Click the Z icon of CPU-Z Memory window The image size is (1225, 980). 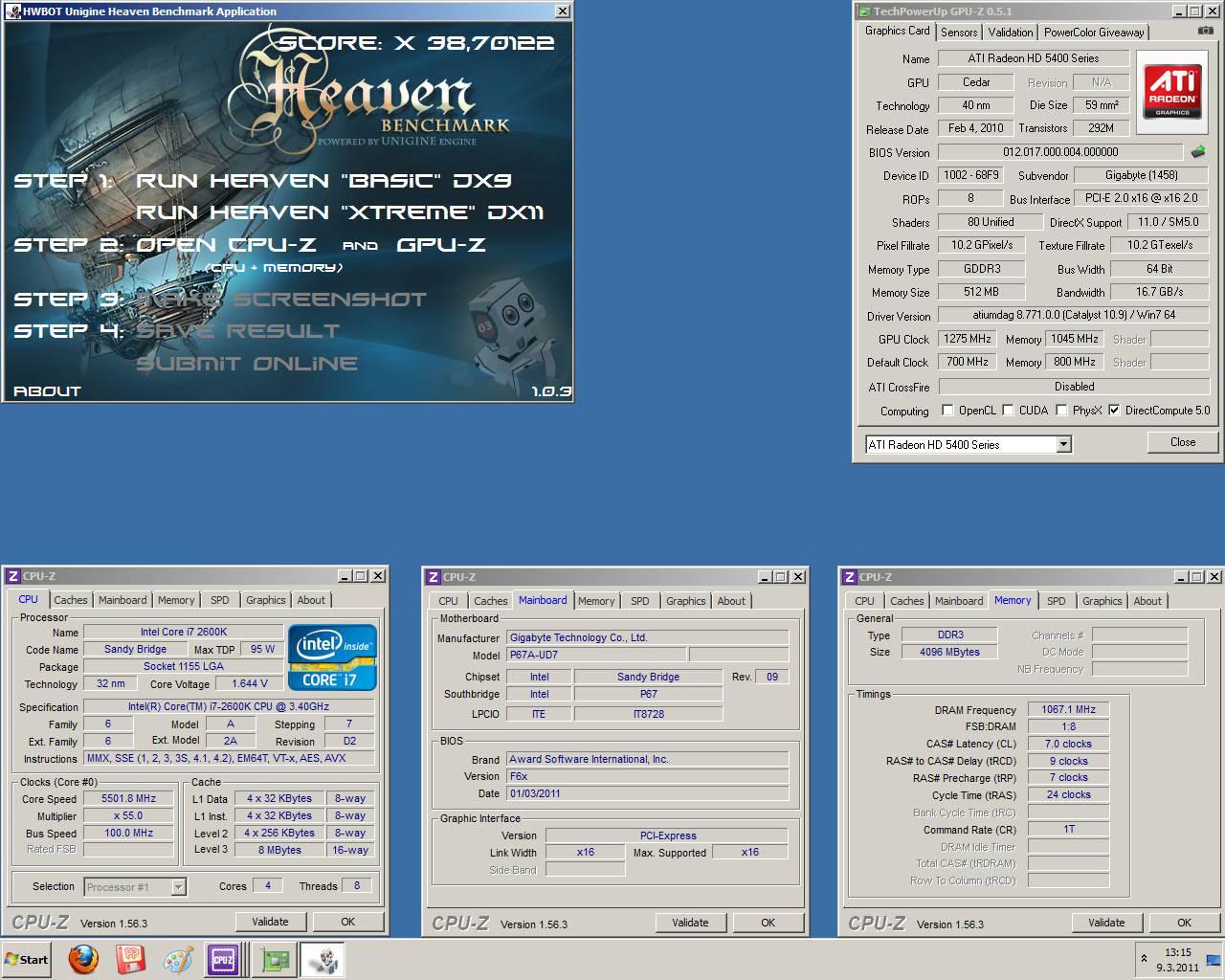(848, 576)
